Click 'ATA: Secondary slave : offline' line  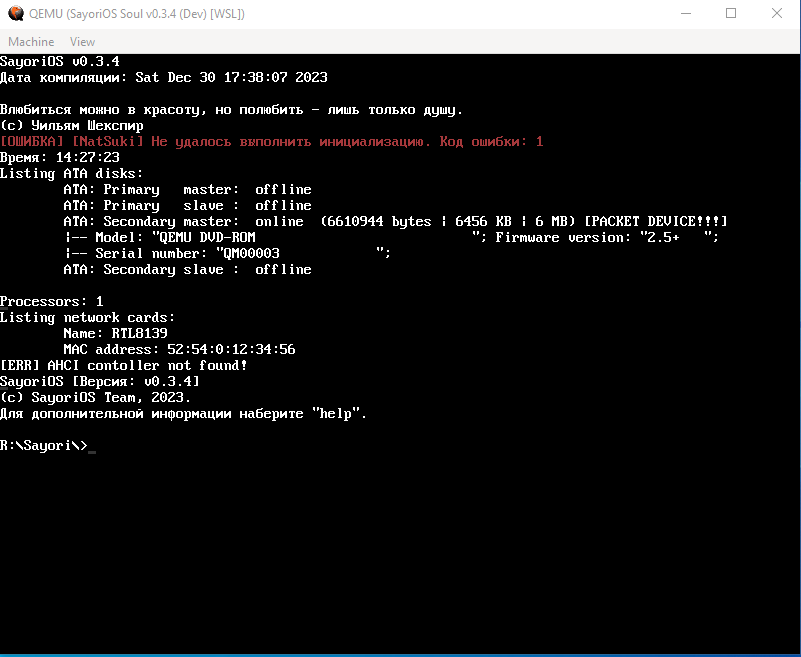click(x=187, y=269)
